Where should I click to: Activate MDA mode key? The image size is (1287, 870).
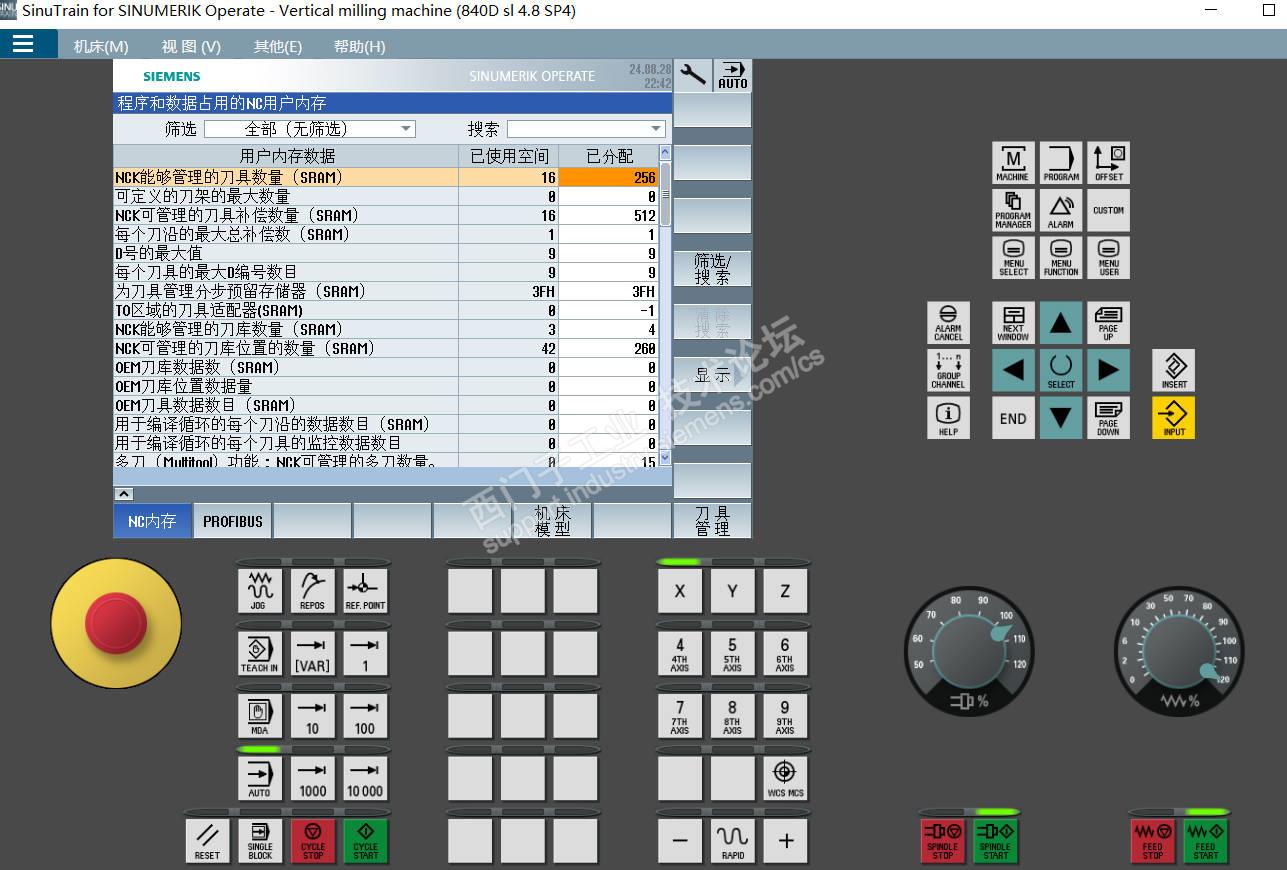[259, 715]
